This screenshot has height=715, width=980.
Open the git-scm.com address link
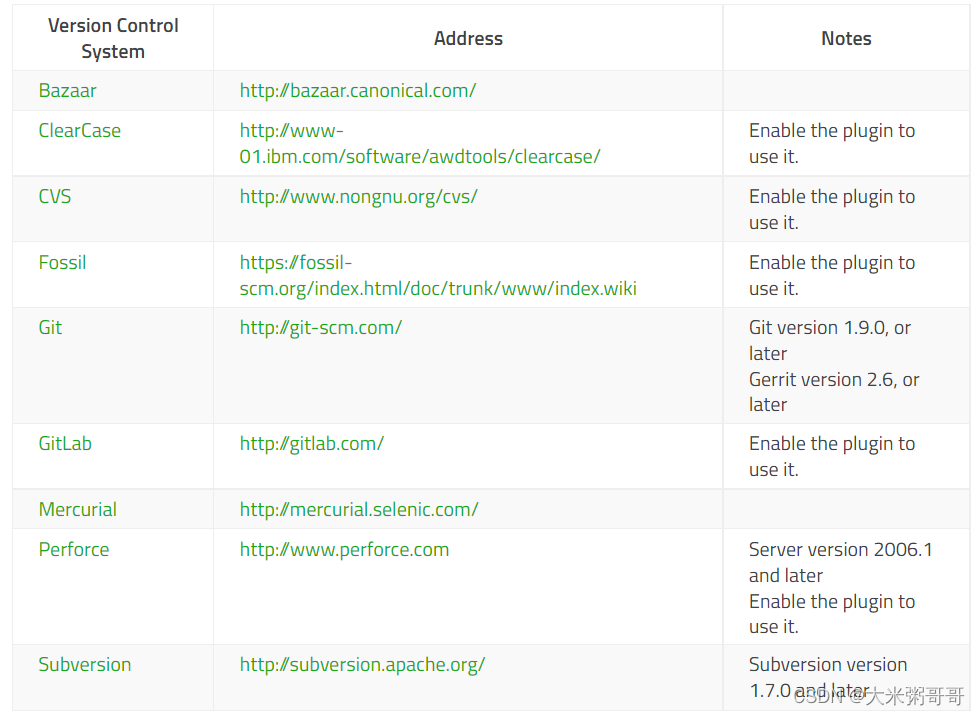(320, 327)
